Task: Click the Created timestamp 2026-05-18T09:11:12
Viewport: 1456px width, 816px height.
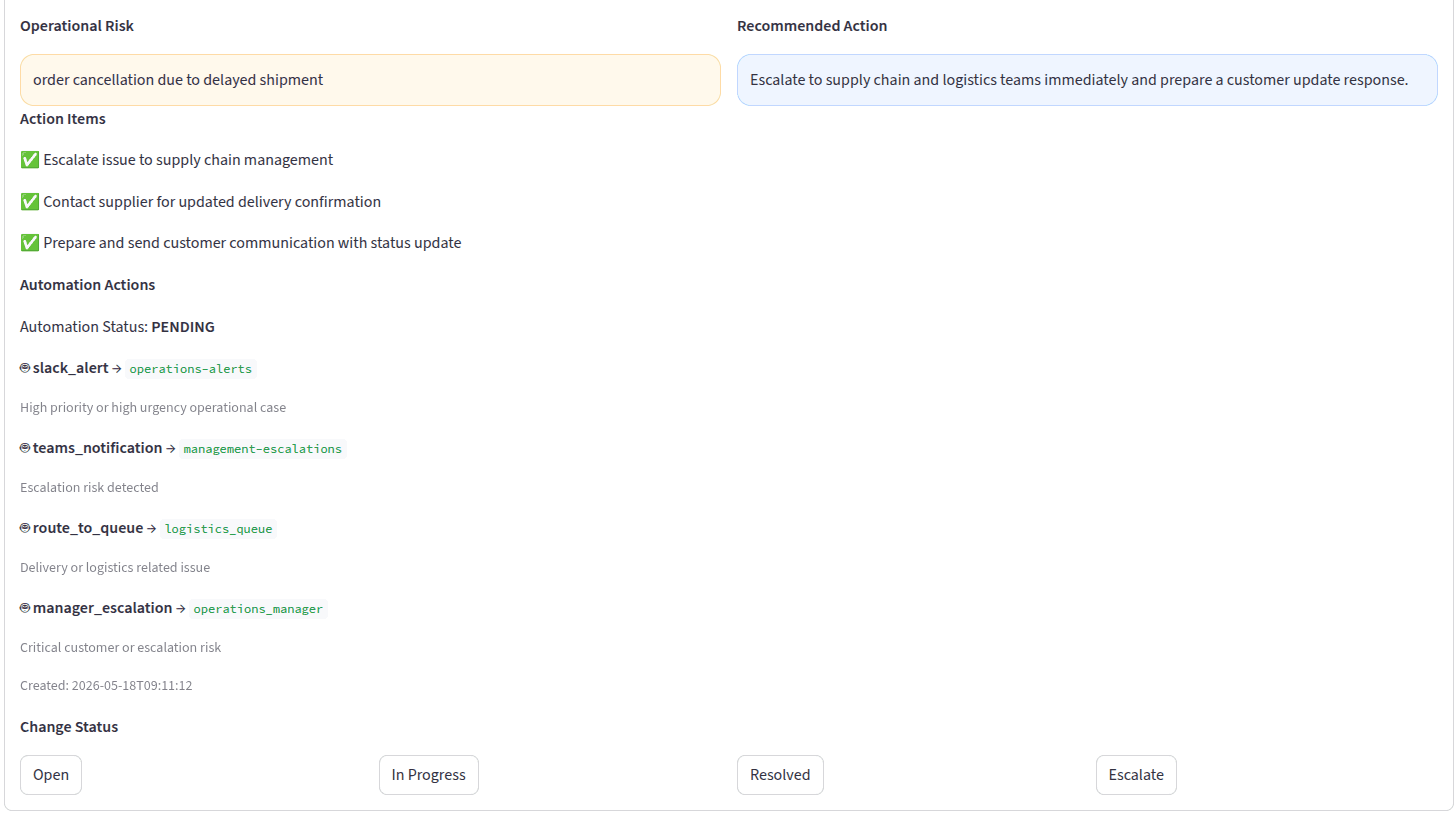Action: pos(106,686)
